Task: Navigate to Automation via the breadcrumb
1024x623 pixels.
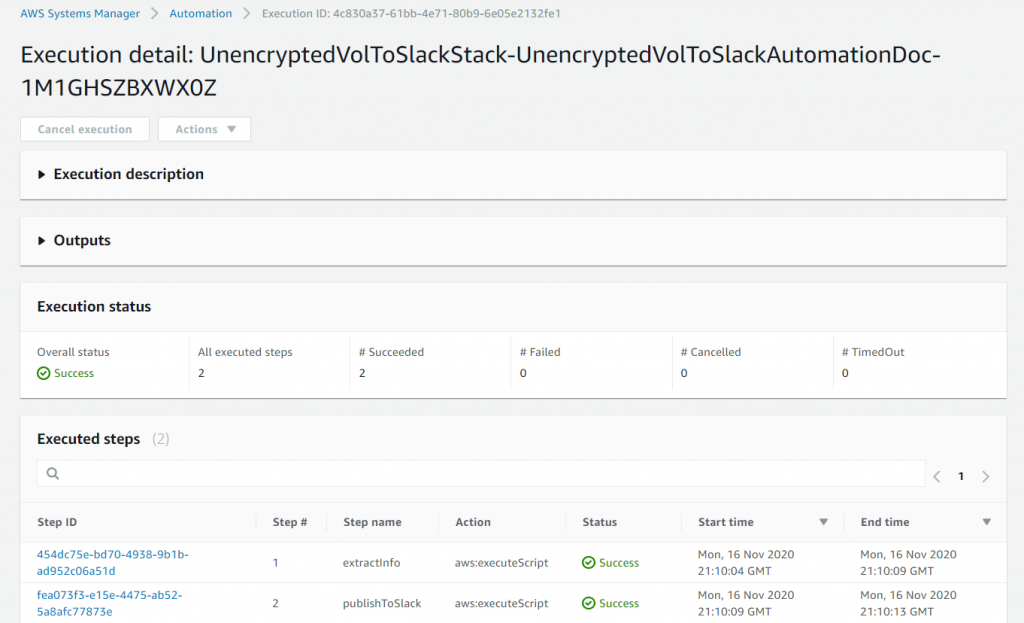Action: pos(200,13)
